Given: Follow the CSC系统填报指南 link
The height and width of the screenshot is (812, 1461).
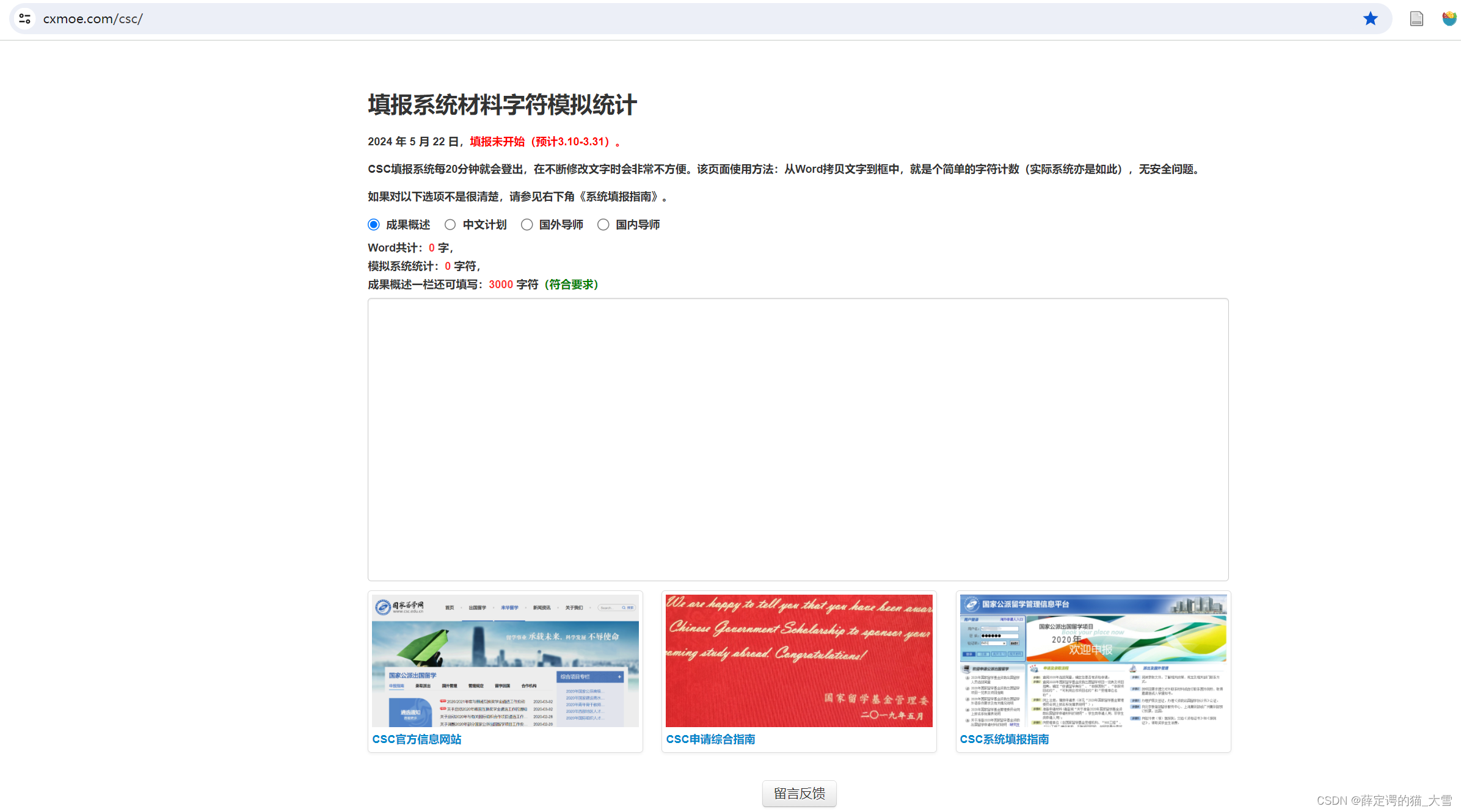Looking at the screenshot, I should (1004, 739).
